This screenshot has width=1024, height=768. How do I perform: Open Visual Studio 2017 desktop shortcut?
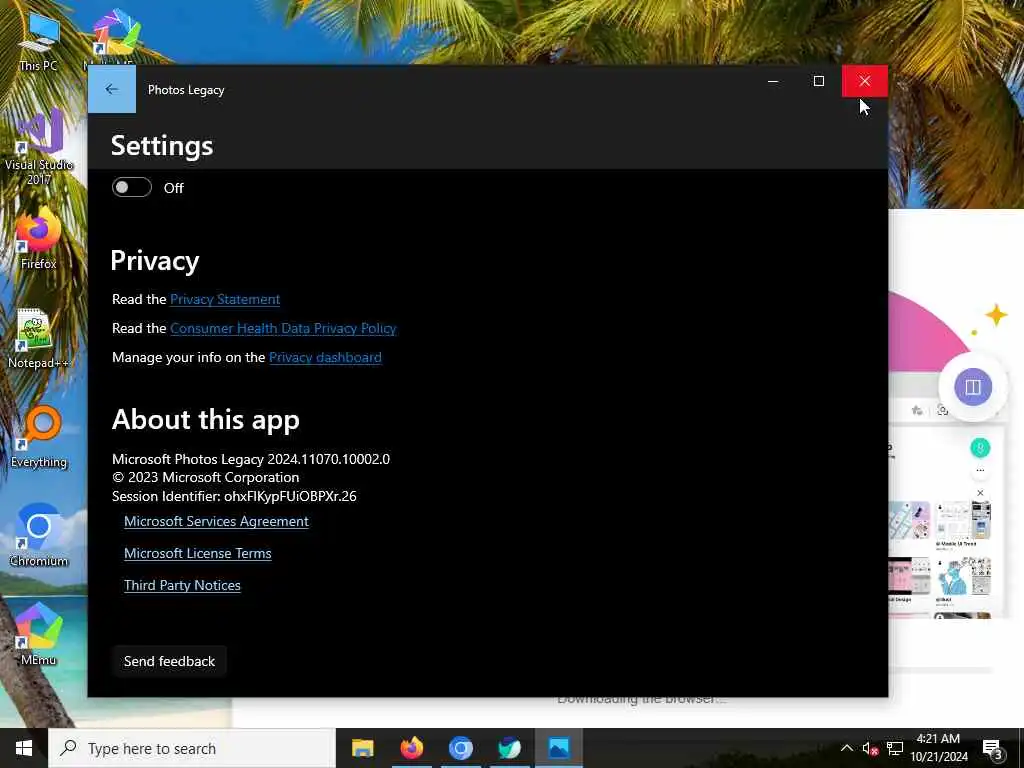click(x=39, y=147)
